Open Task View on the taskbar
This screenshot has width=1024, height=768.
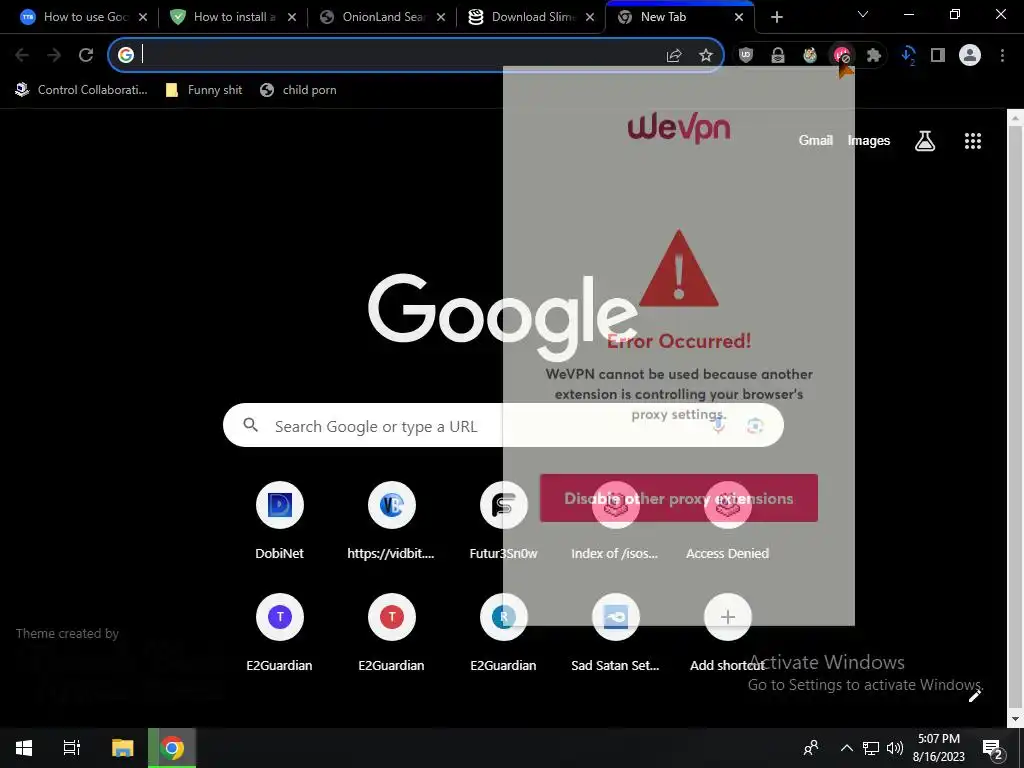click(72, 748)
